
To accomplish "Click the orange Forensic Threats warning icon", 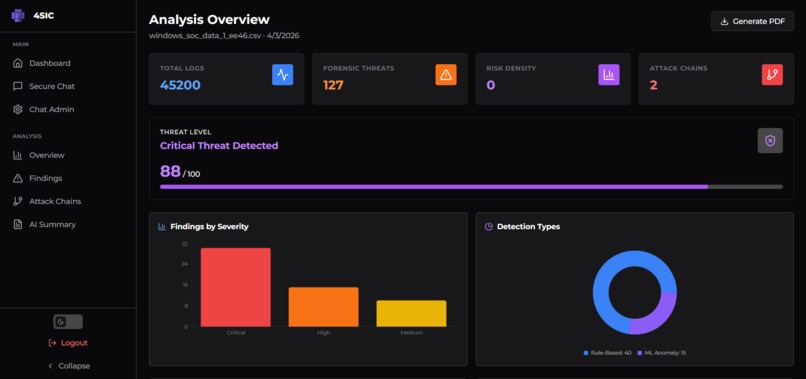I will pyautogui.click(x=446, y=75).
